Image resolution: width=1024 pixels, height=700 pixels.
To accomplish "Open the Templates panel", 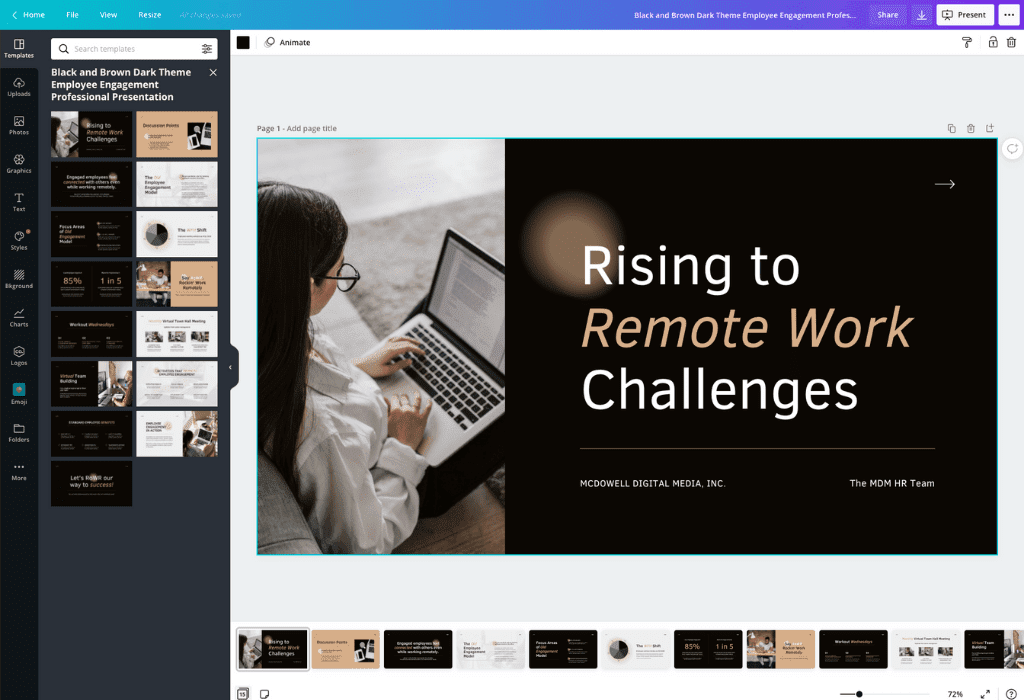I will 19,50.
